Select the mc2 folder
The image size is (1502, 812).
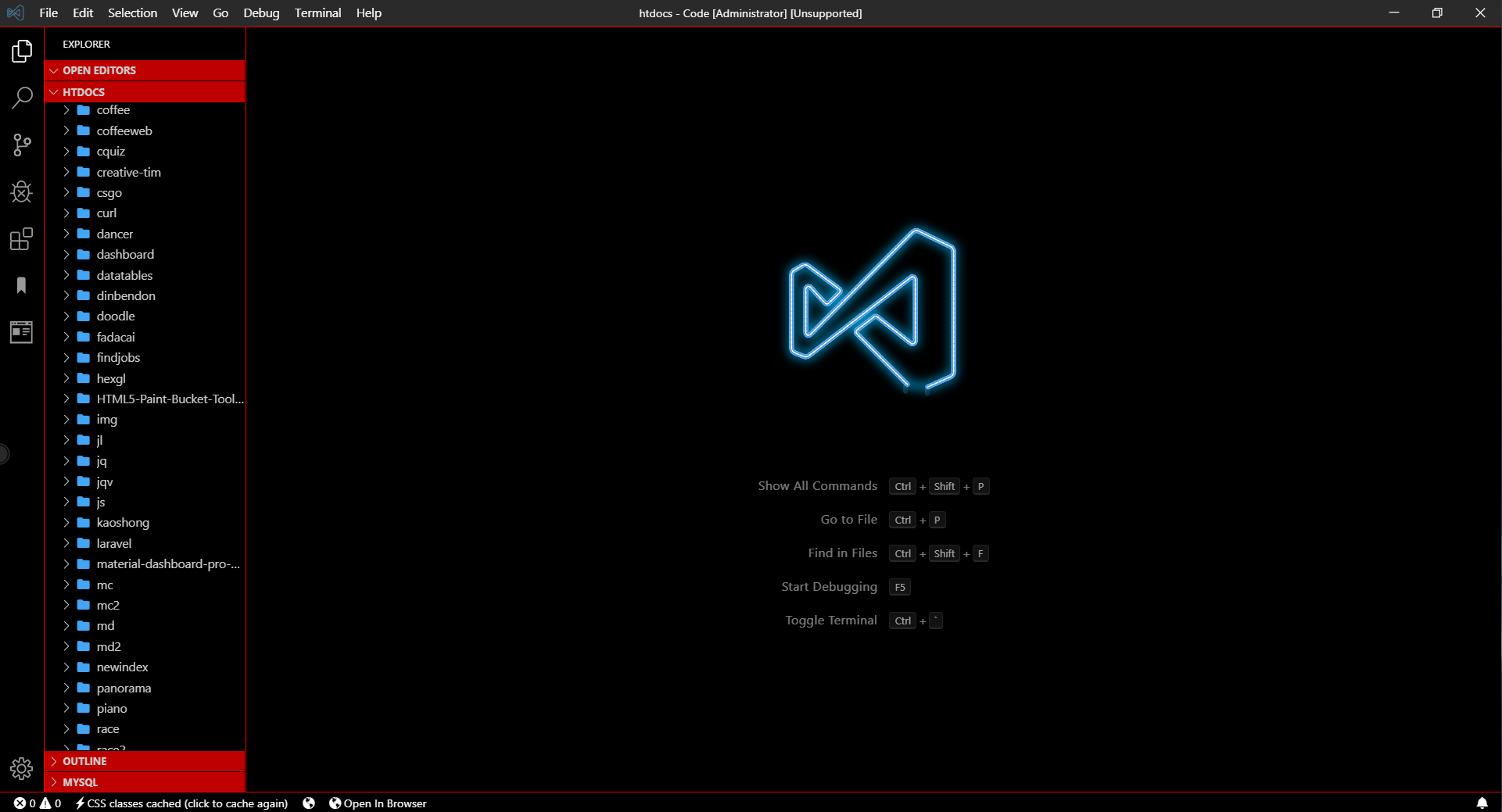pyautogui.click(x=145, y=605)
